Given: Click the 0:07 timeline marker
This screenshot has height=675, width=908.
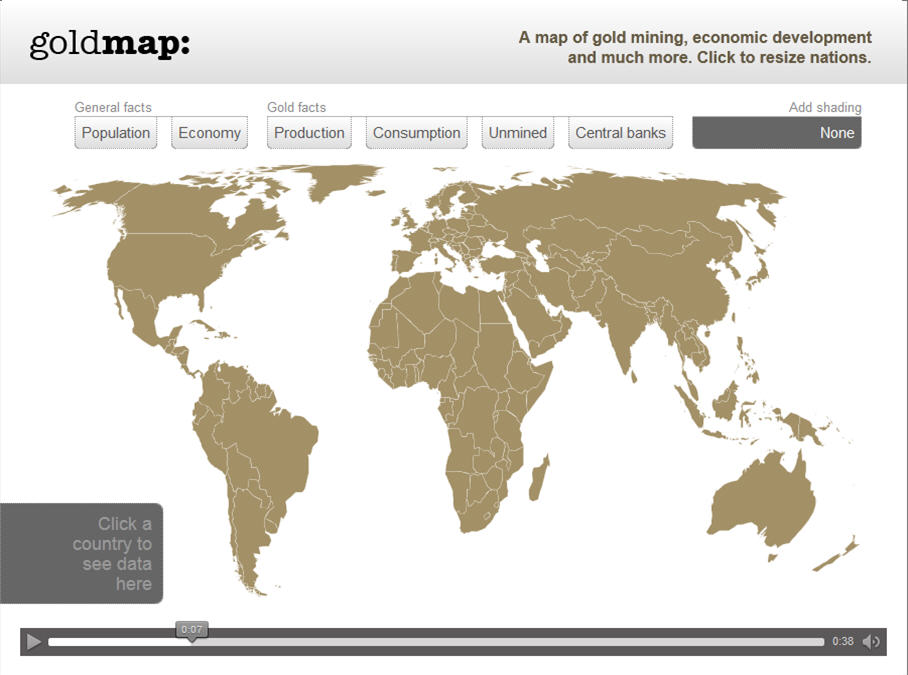Looking at the screenshot, I should point(192,630).
